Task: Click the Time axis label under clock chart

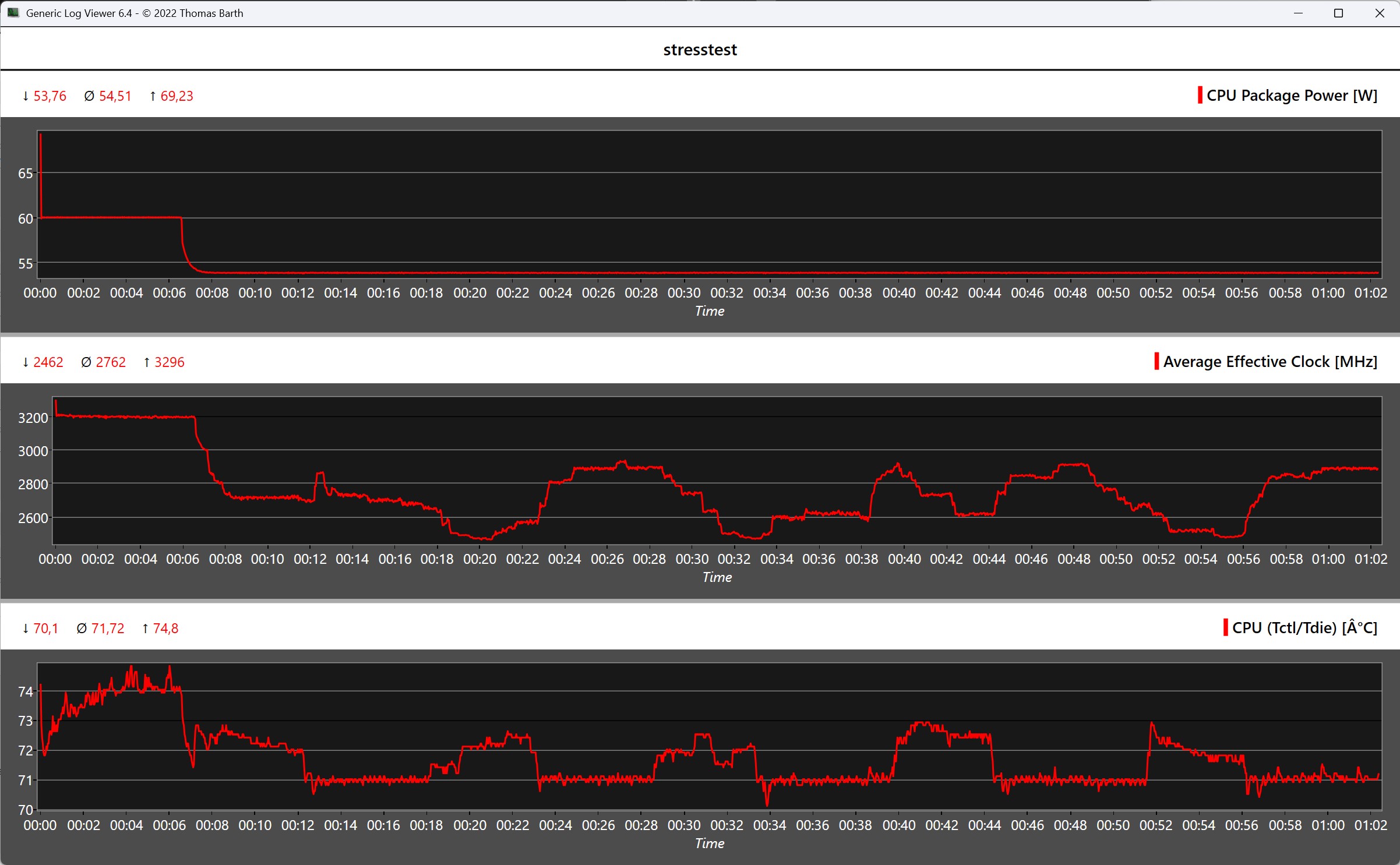Action: coord(717,577)
